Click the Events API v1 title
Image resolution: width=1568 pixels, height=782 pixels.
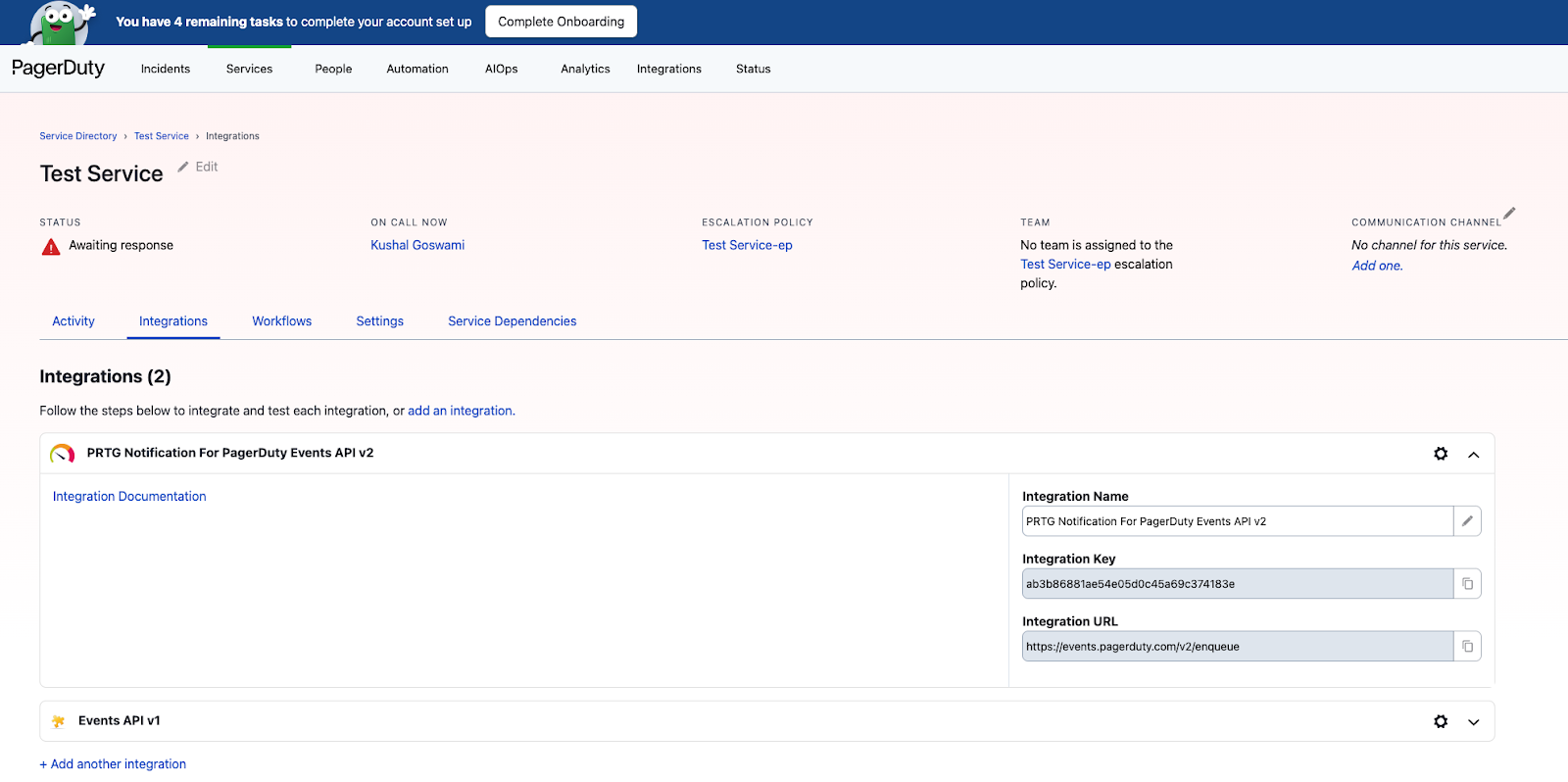pos(120,720)
